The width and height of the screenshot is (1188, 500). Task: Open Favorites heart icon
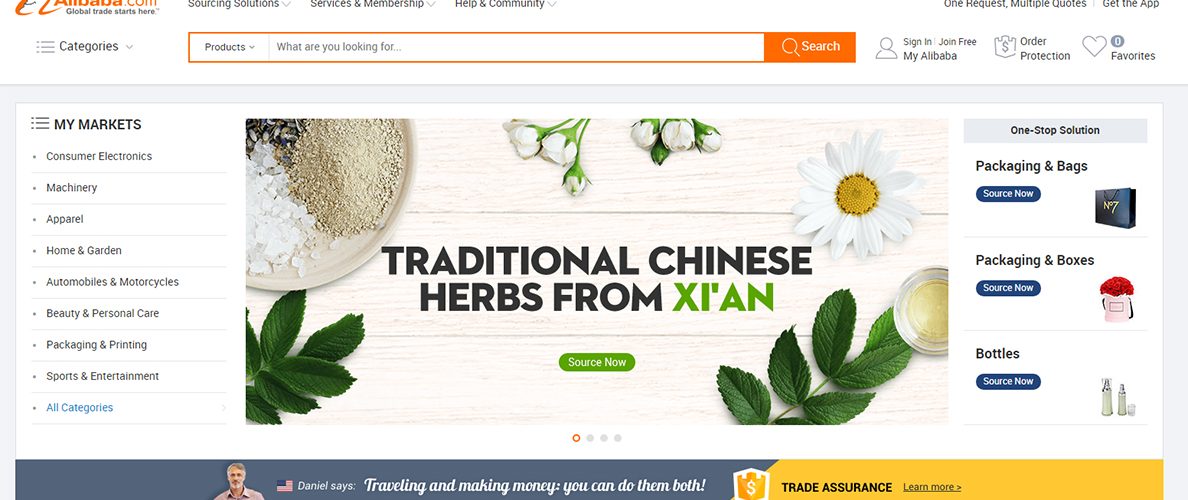tap(1094, 46)
